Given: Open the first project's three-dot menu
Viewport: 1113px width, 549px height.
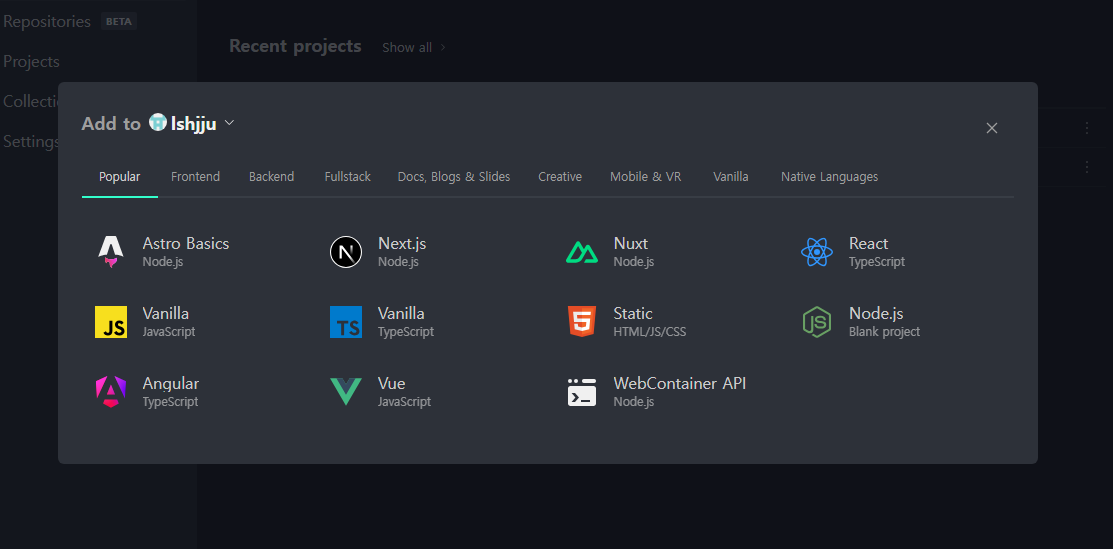Looking at the screenshot, I should (x=1087, y=128).
